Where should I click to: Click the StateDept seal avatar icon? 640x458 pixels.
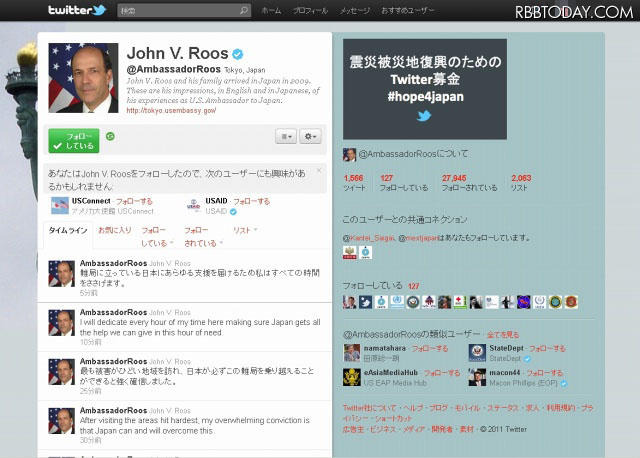pyautogui.click(x=477, y=353)
